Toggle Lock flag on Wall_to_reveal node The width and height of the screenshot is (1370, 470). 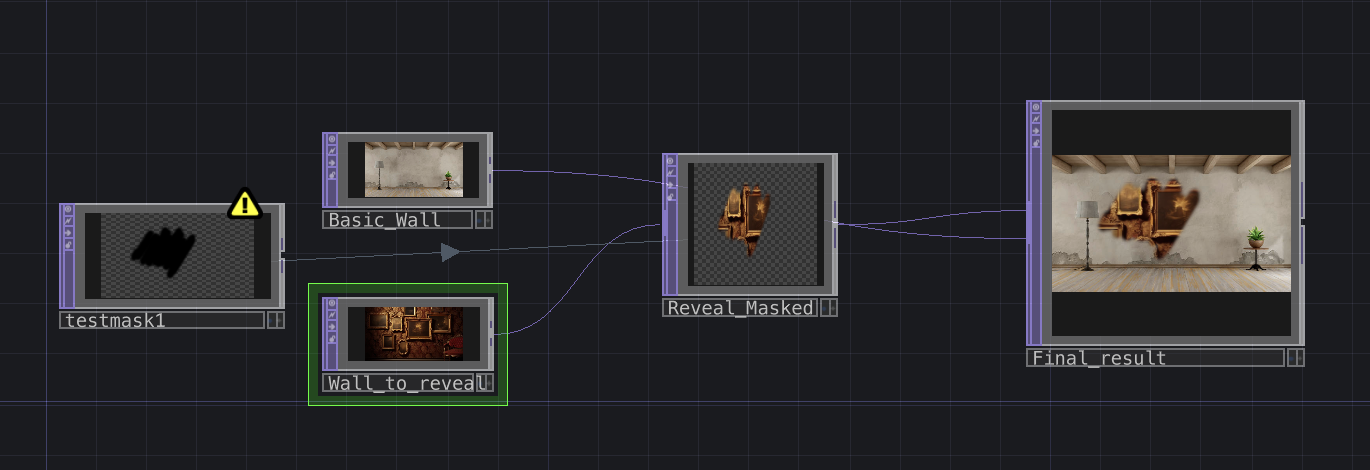(x=331, y=339)
